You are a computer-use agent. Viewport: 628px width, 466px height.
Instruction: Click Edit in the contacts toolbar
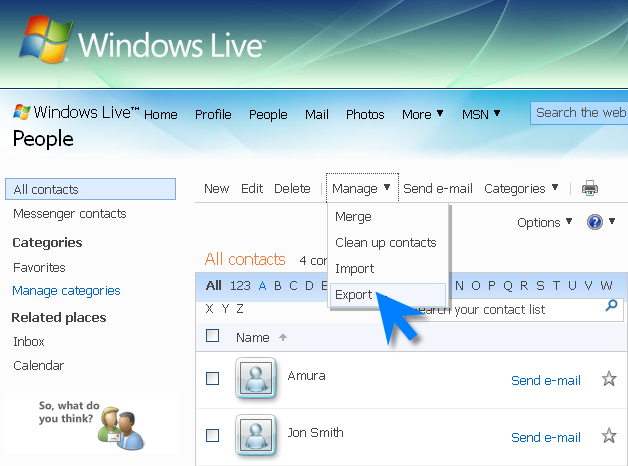252,188
